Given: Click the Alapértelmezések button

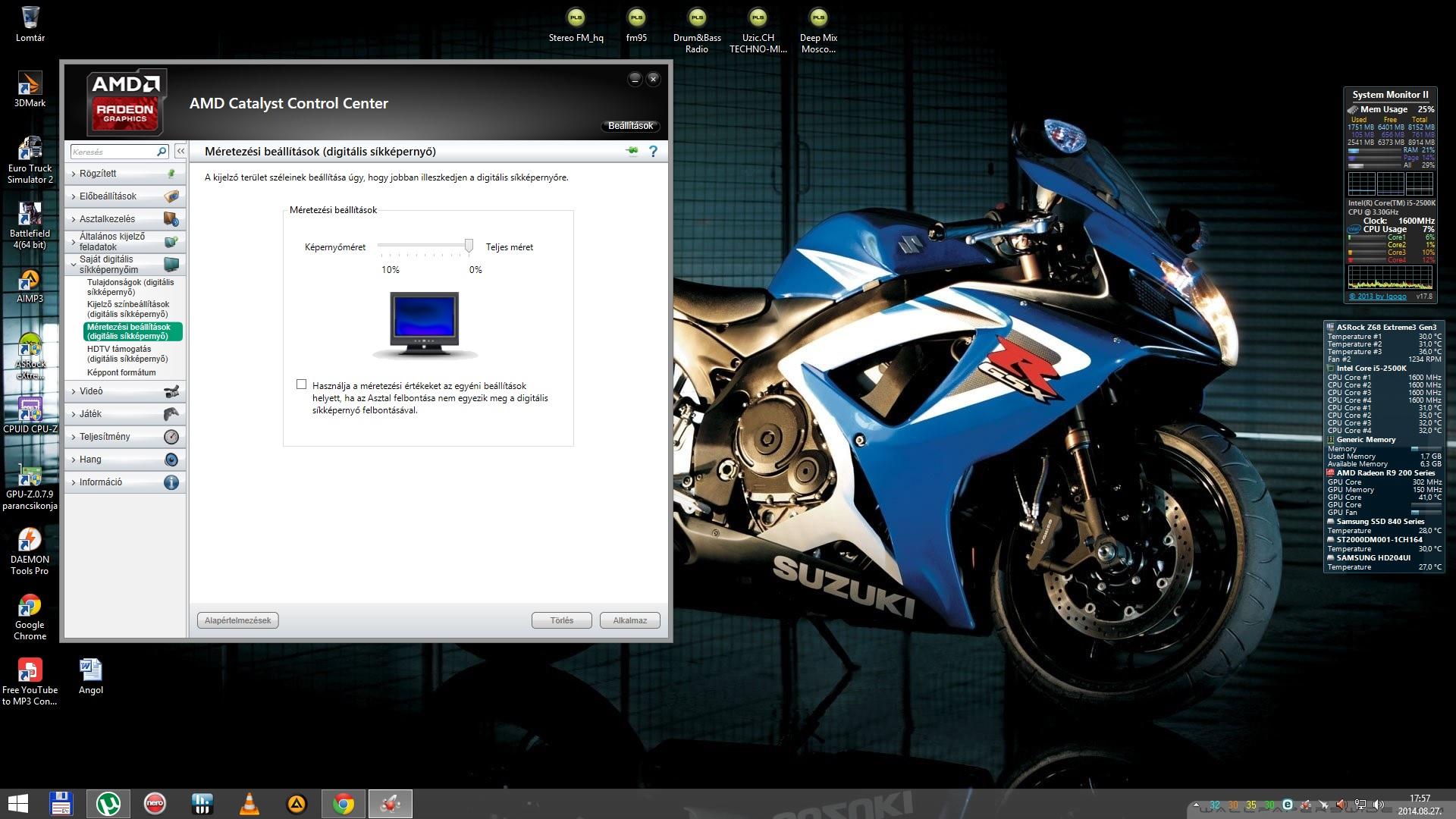Looking at the screenshot, I should (x=238, y=620).
